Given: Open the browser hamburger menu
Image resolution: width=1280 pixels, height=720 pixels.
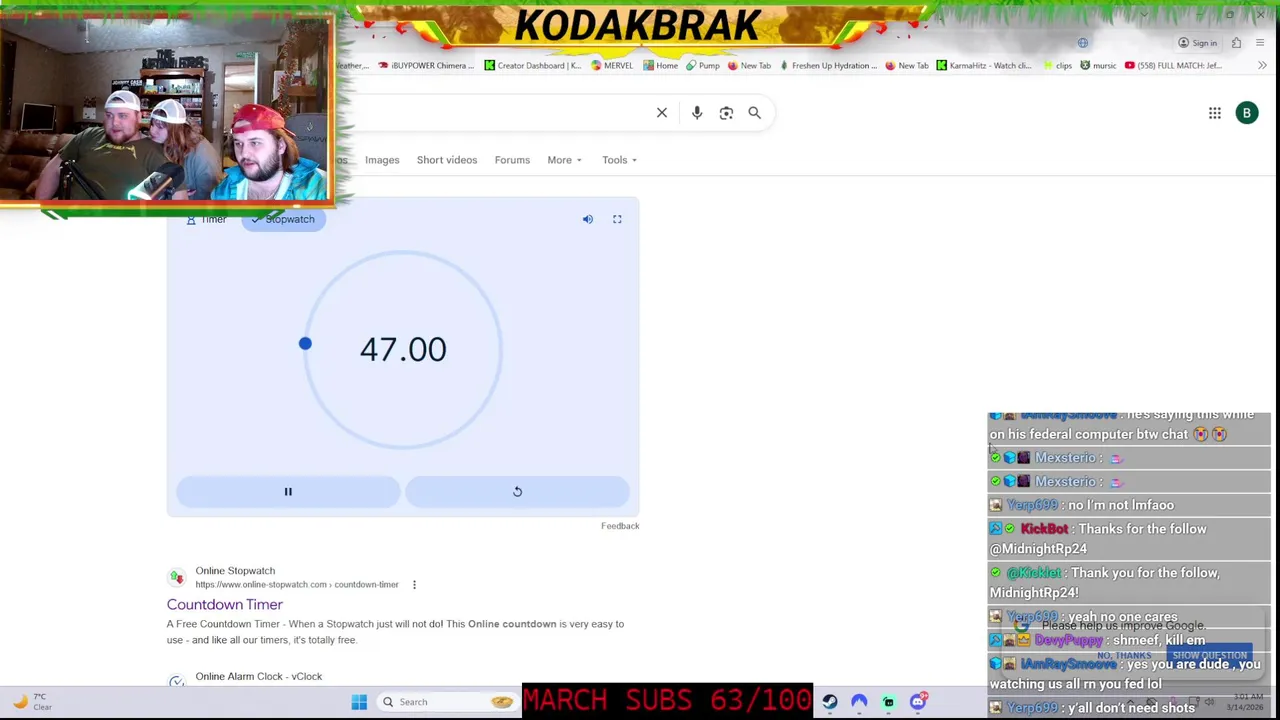Looking at the screenshot, I should point(1260,43).
